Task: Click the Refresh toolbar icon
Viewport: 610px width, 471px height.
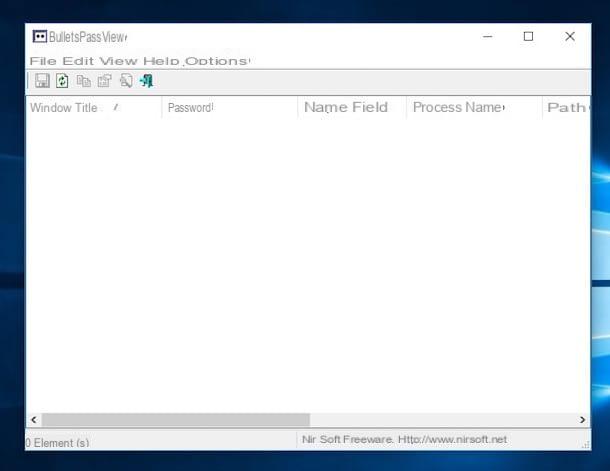Action: 62,81
